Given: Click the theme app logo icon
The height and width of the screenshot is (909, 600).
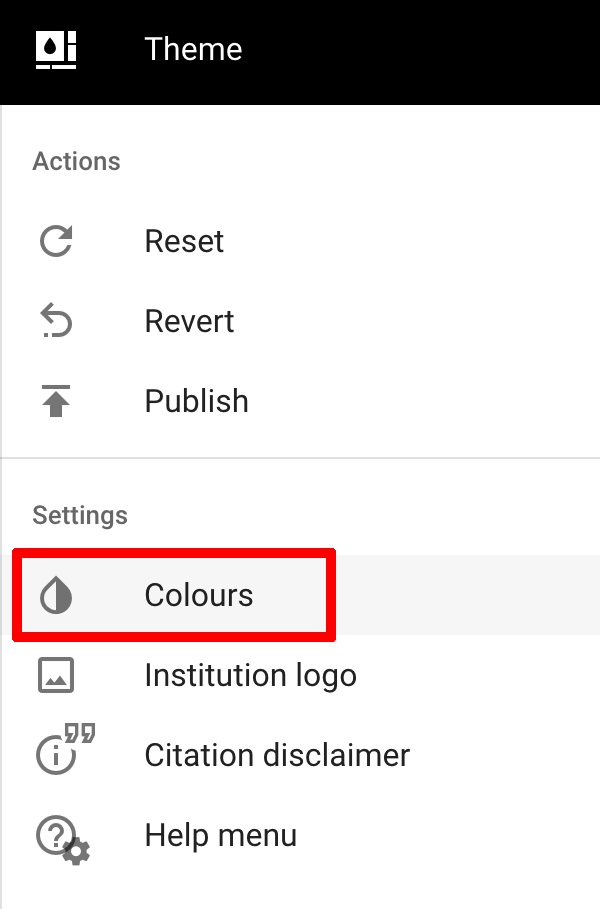Looking at the screenshot, I should pos(56,49).
